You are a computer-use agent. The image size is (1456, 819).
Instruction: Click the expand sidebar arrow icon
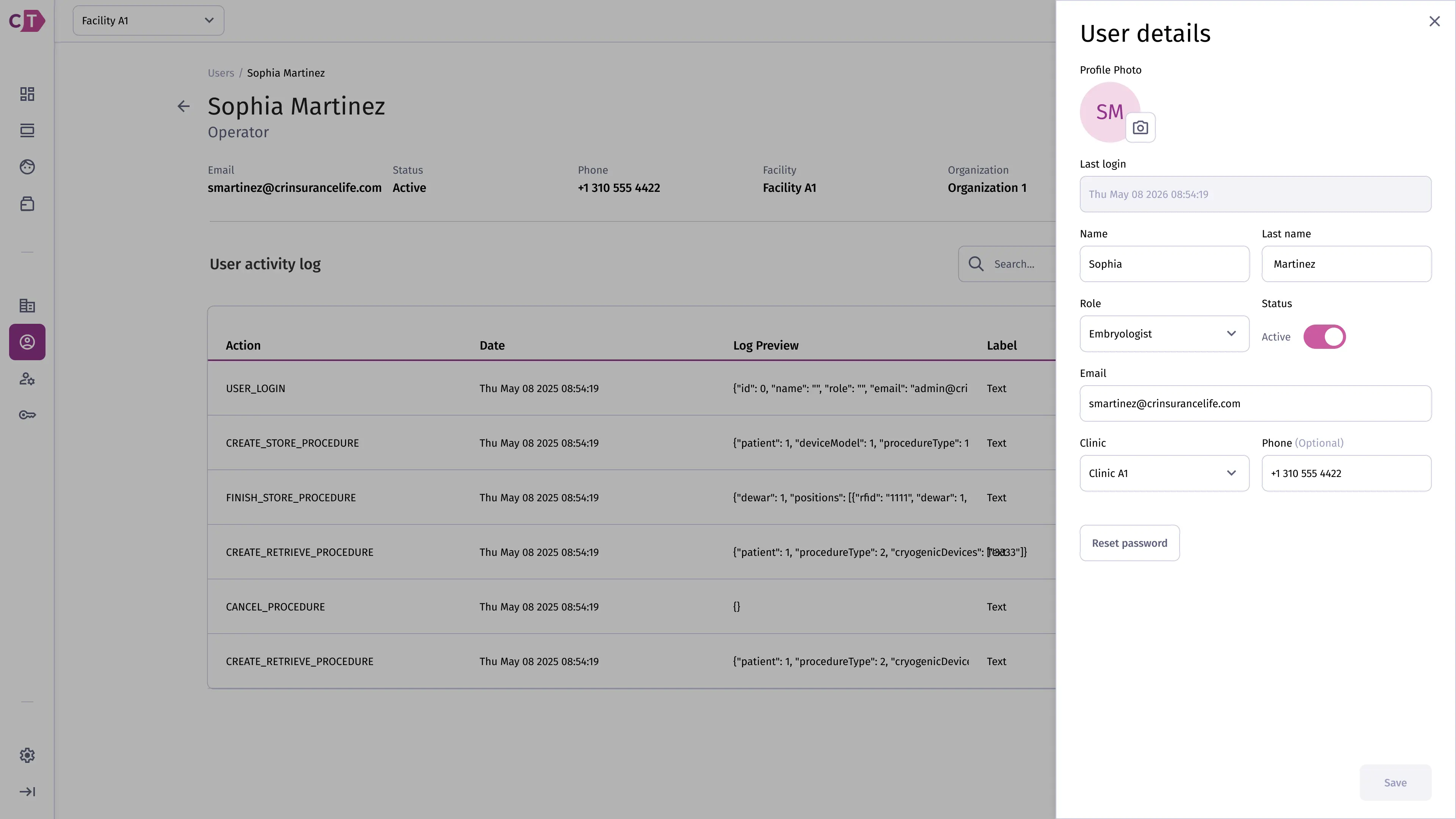pyautogui.click(x=27, y=792)
